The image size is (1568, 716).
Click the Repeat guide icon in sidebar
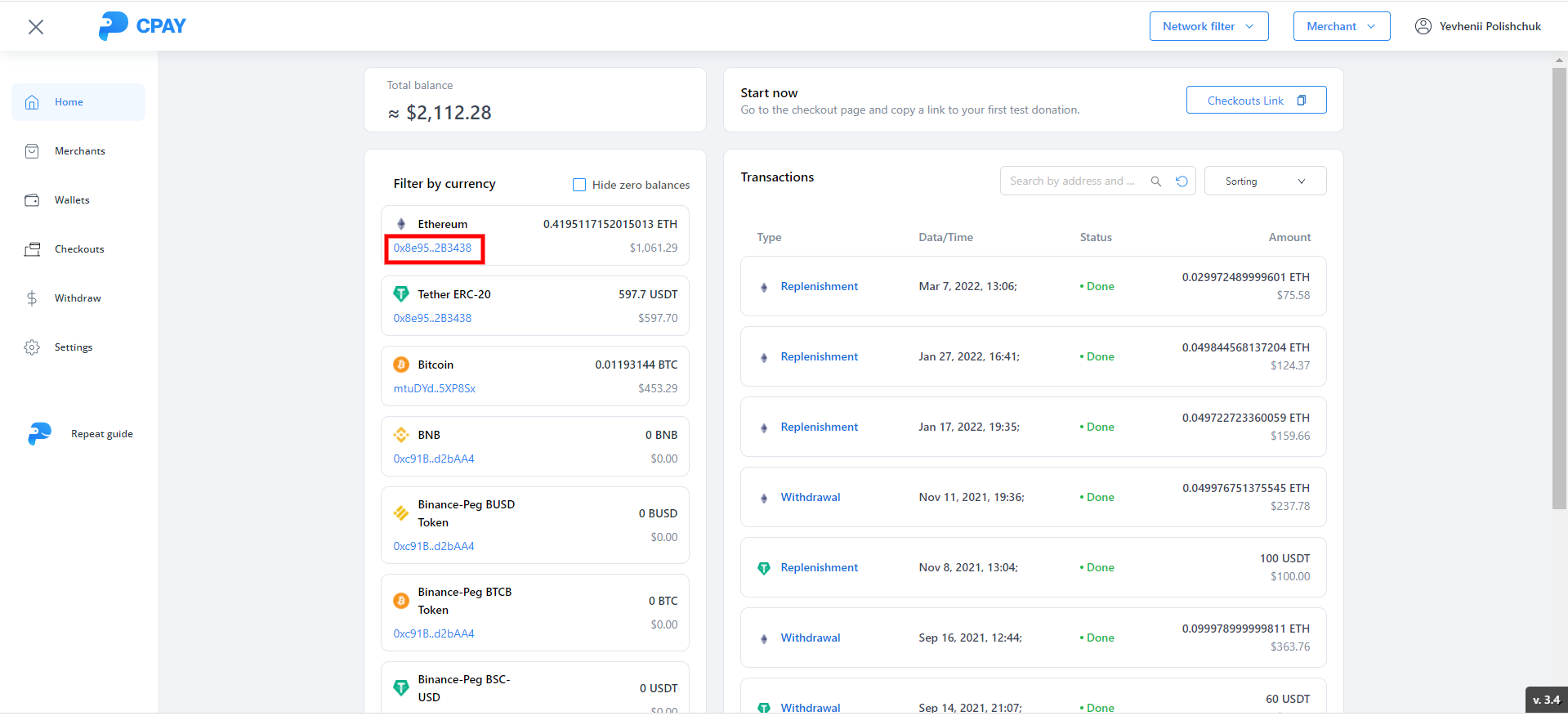point(39,434)
